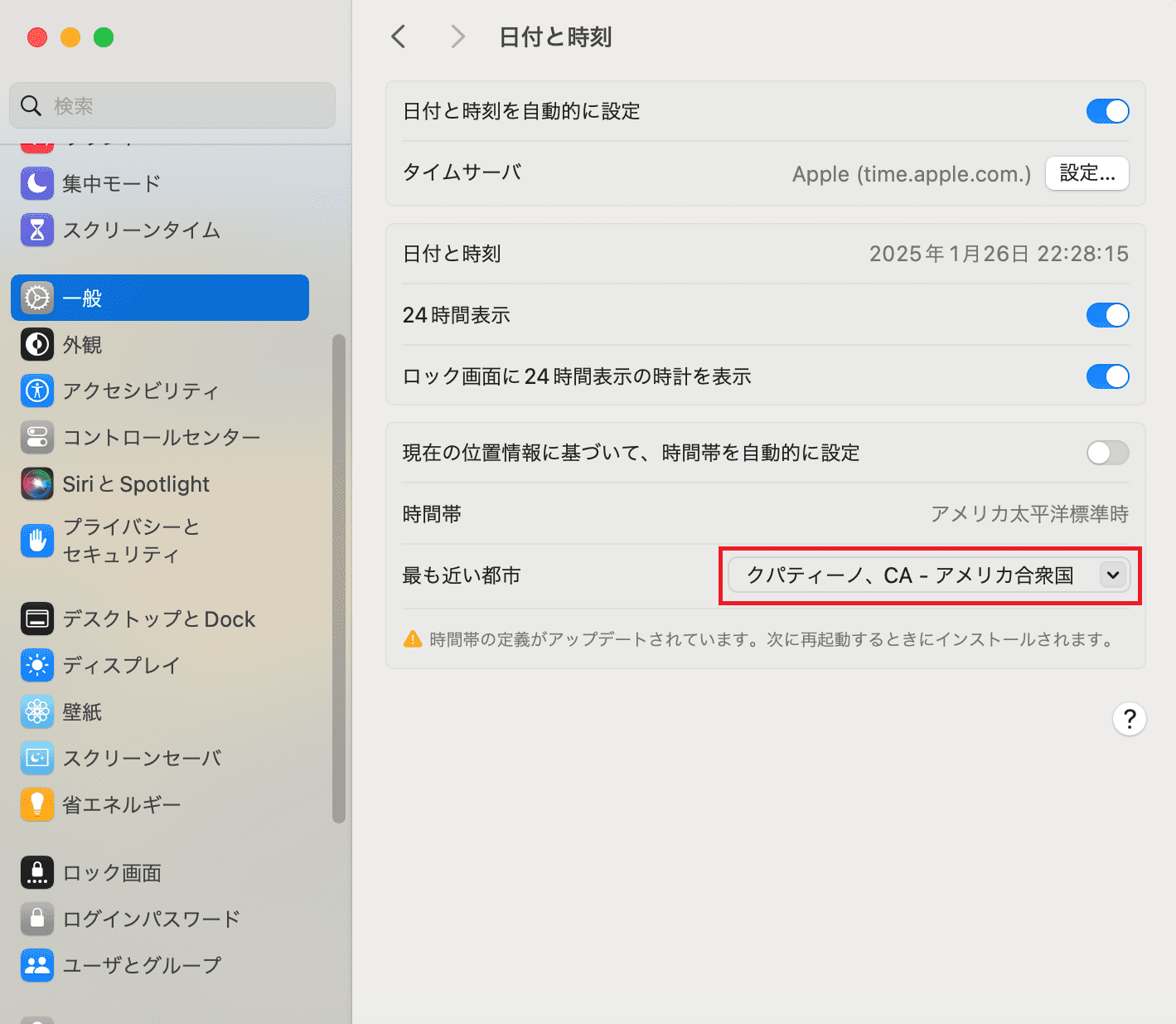The width and height of the screenshot is (1176, 1024).
Task: Click the 時間帯の定義がアップデート warning message
Action: 772,639
